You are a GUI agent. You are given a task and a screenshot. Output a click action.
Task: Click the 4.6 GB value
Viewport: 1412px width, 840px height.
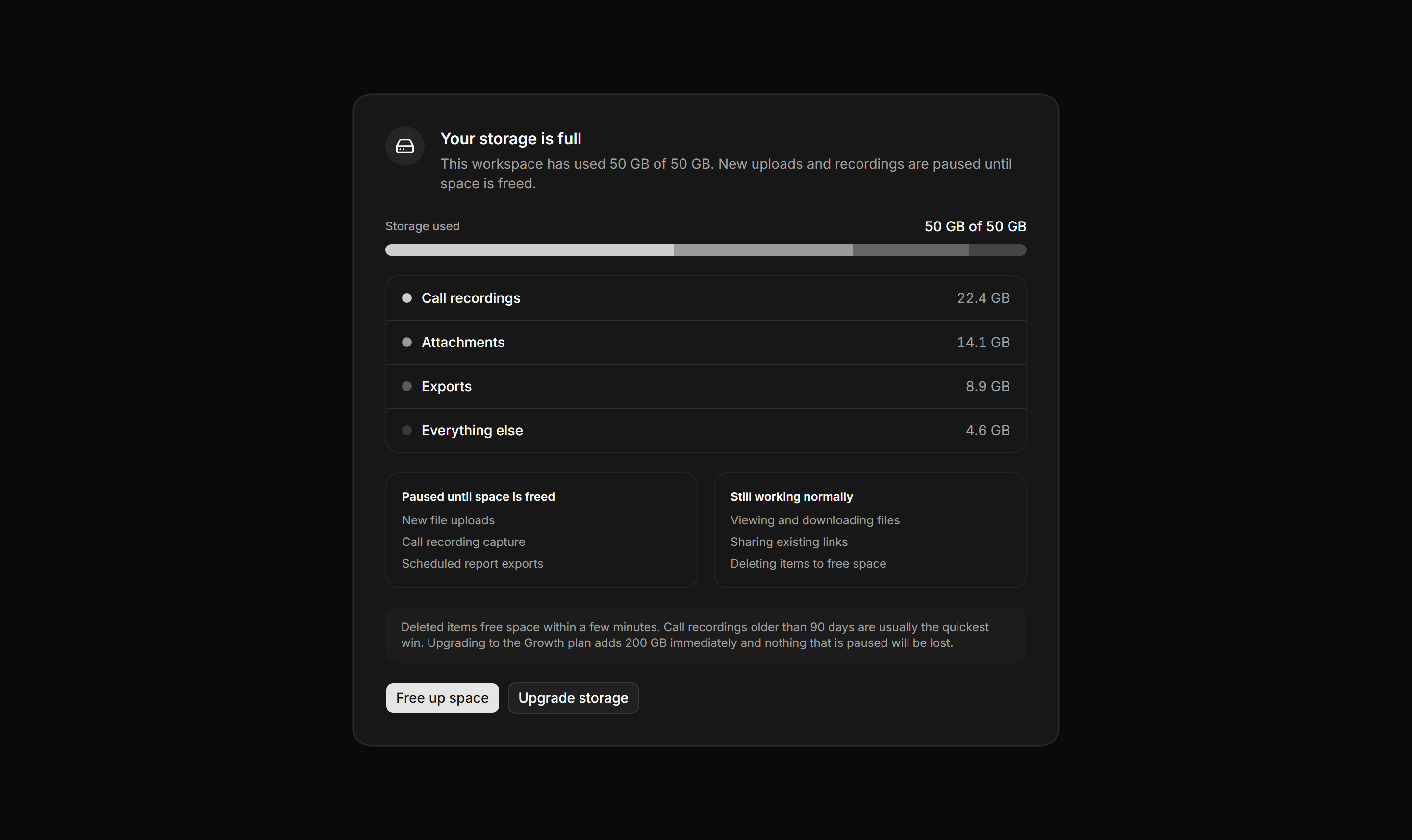pyautogui.click(x=987, y=430)
